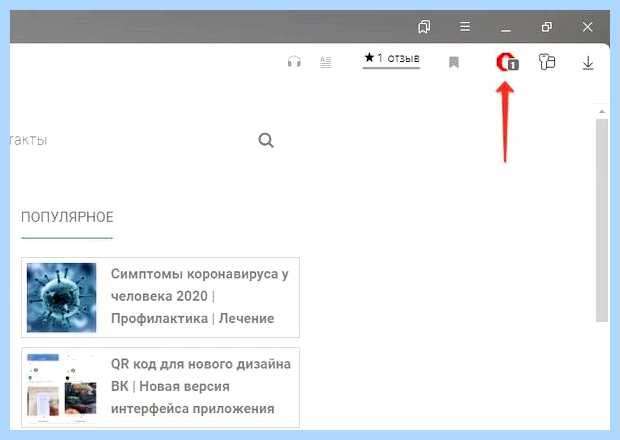Viewport: 620px width, 440px height.
Task: Click the bookmark flag icon
Action: (454, 62)
